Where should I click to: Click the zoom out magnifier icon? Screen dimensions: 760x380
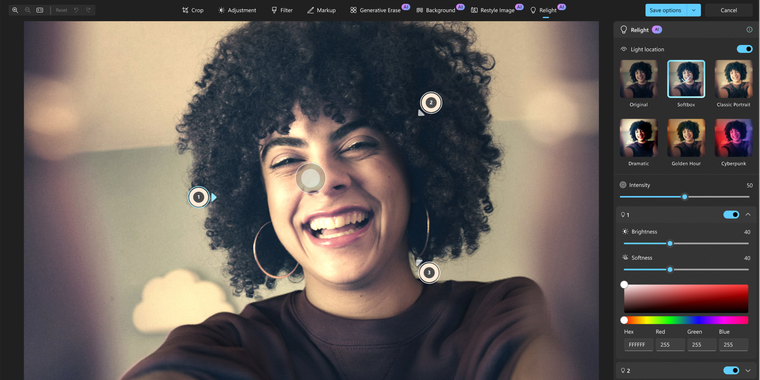coord(28,10)
